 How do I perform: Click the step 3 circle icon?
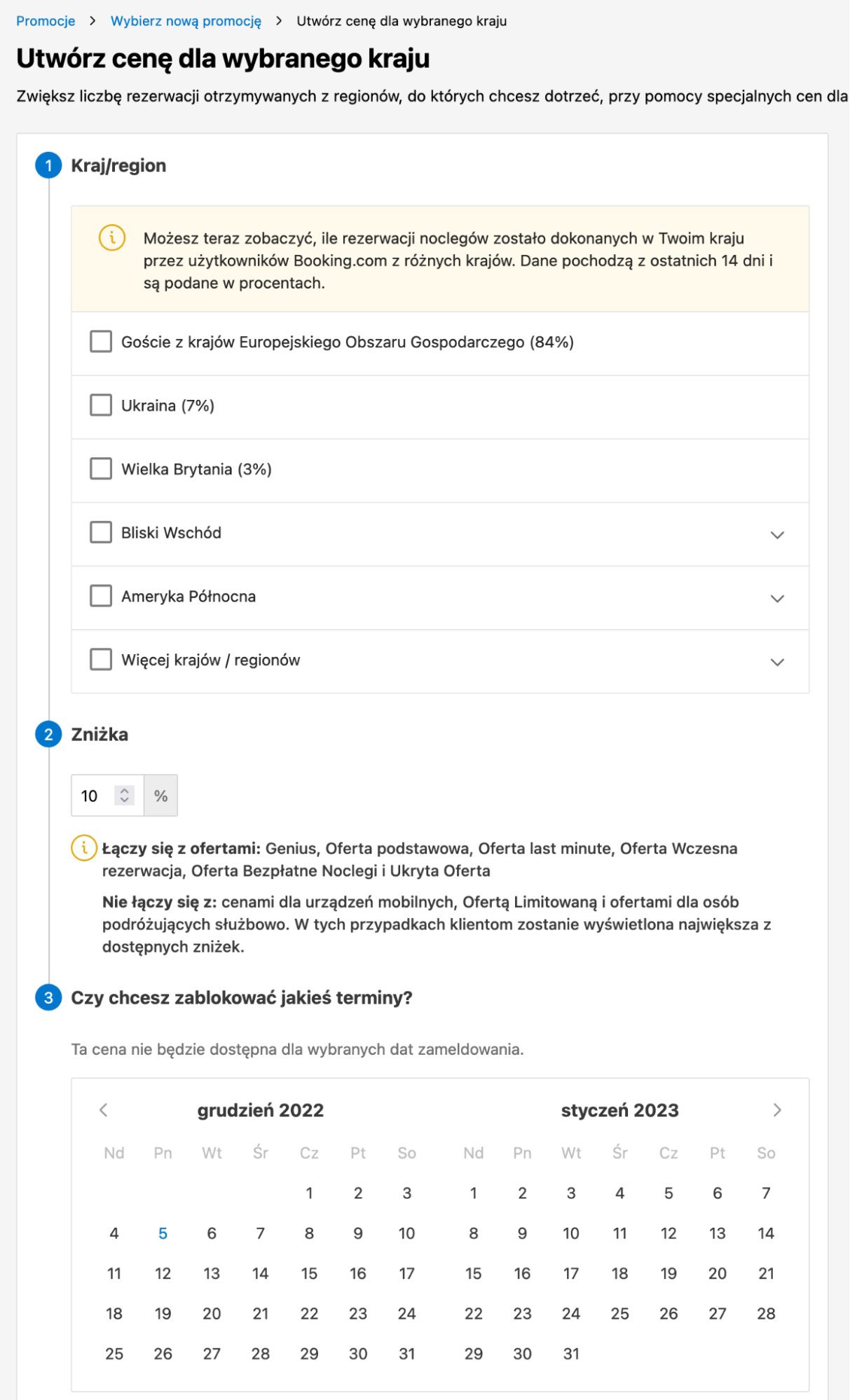pos(48,998)
